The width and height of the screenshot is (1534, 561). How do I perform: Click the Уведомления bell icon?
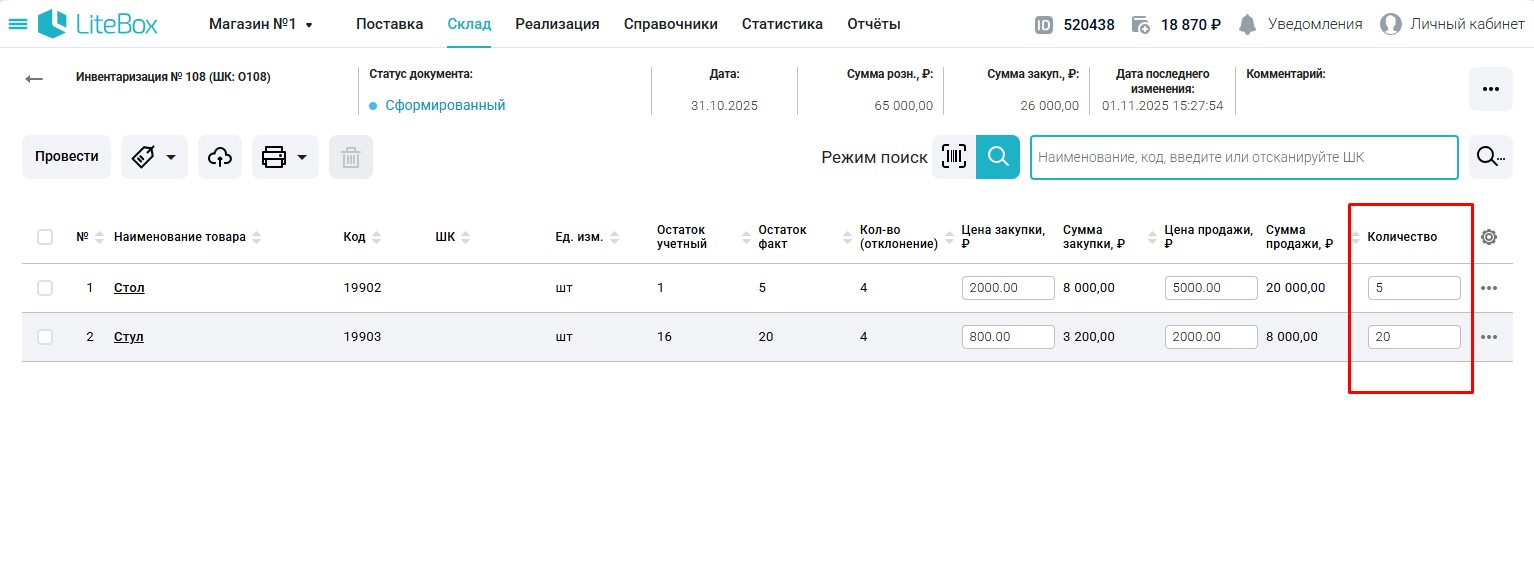[x=1247, y=24]
